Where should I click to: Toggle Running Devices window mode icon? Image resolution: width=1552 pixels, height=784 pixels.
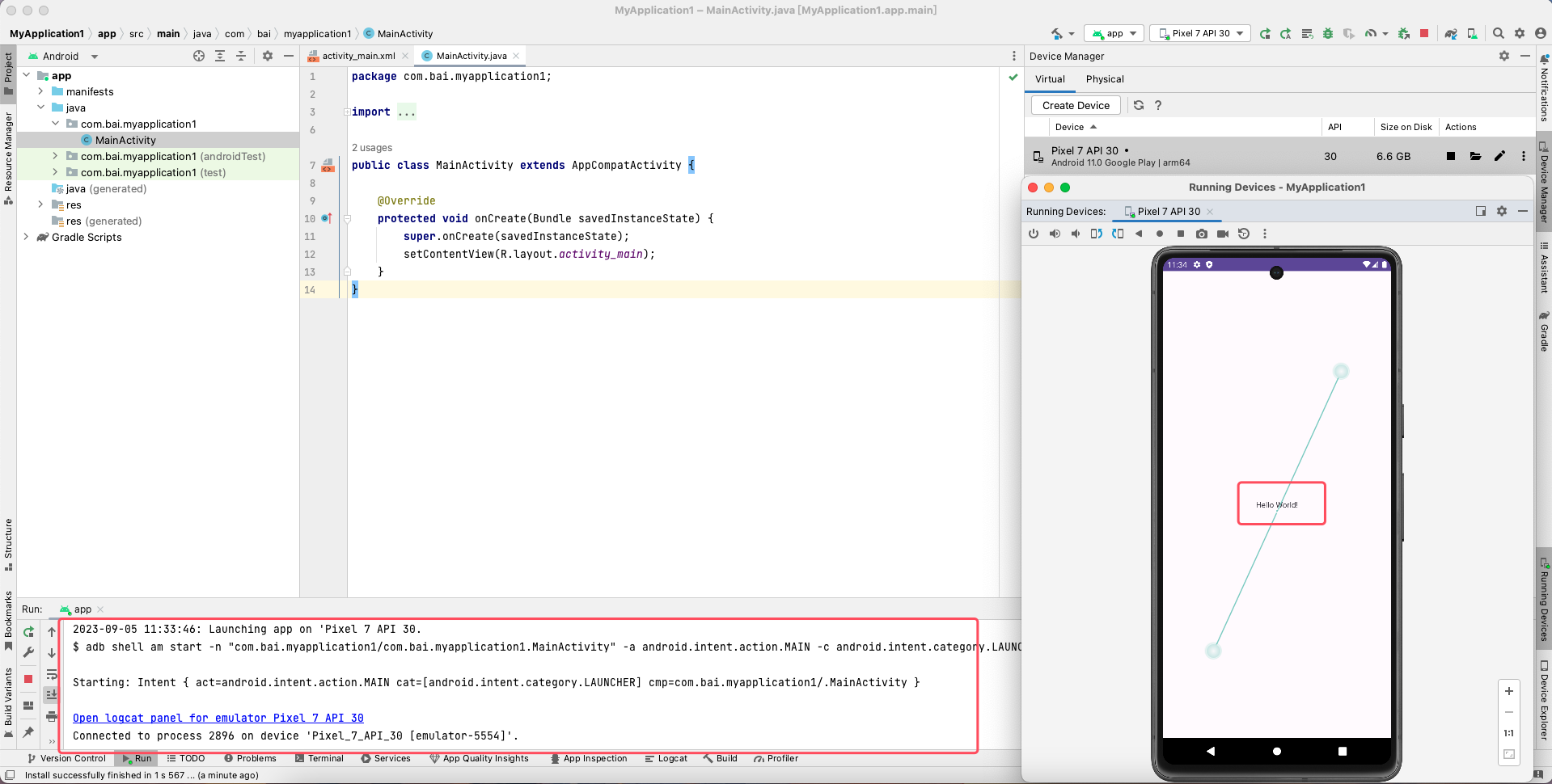click(1481, 211)
